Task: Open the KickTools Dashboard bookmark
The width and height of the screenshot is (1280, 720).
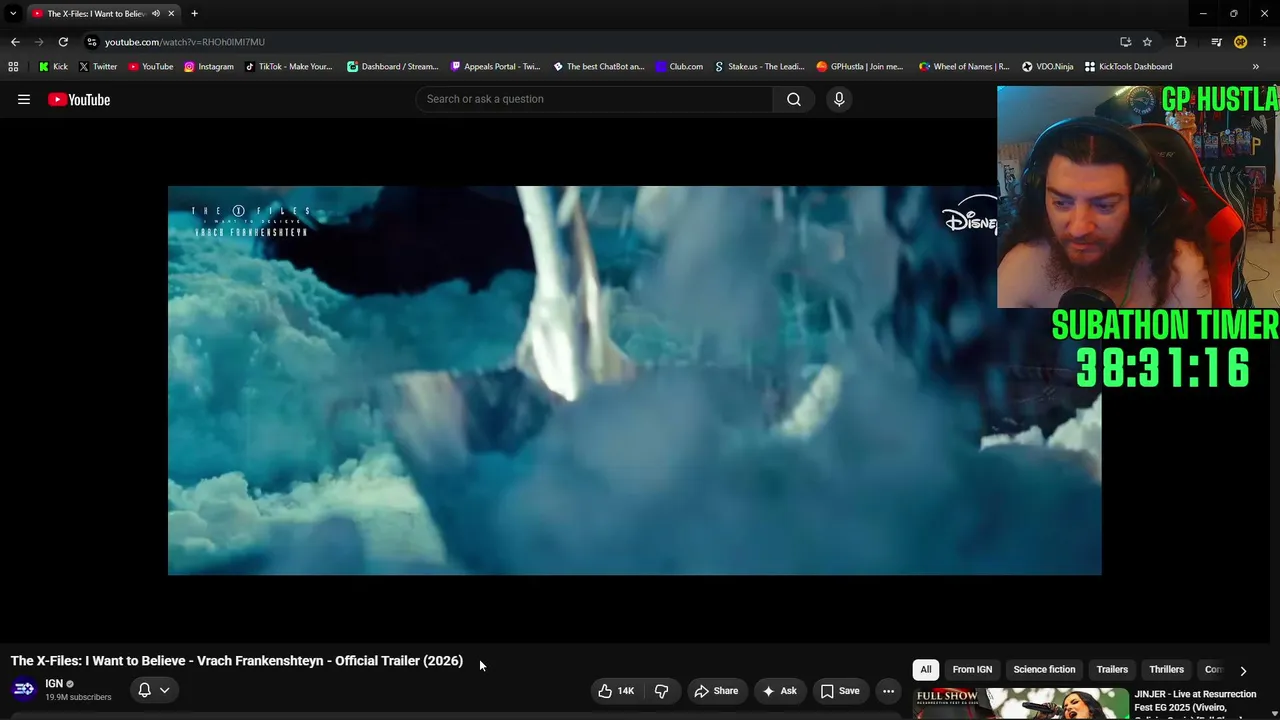Action: [x=1128, y=67]
